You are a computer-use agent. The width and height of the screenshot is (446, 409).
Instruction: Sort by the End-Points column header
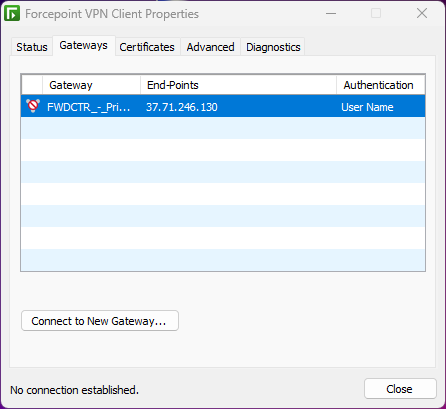tap(238, 85)
